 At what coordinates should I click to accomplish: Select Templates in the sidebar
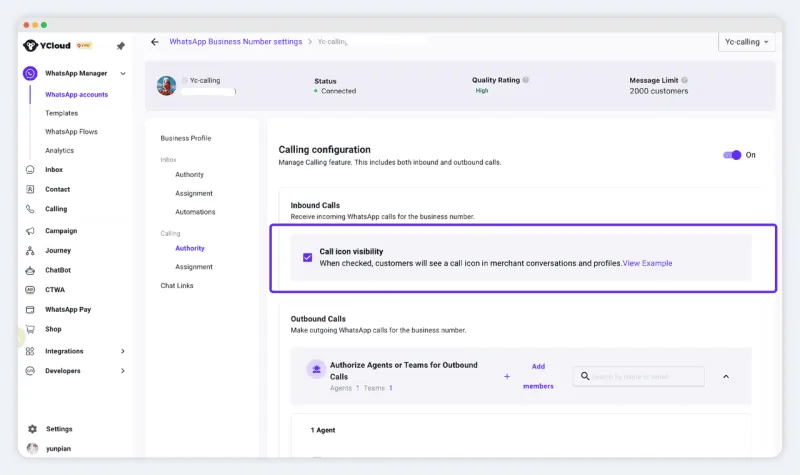tap(61, 113)
